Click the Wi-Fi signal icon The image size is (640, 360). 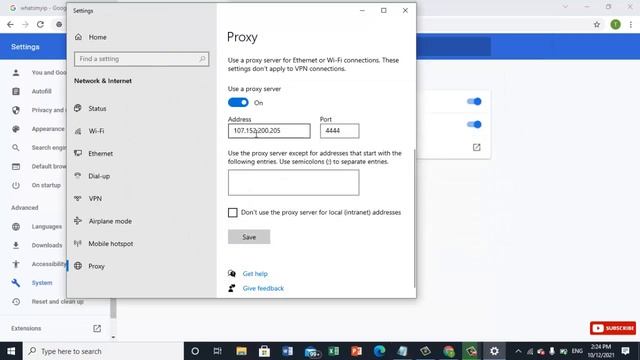coord(78,131)
